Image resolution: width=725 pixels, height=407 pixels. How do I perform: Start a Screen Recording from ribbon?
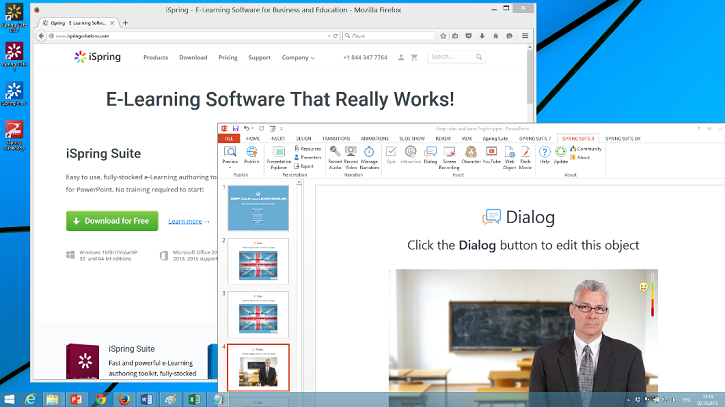[x=449, y=157]
